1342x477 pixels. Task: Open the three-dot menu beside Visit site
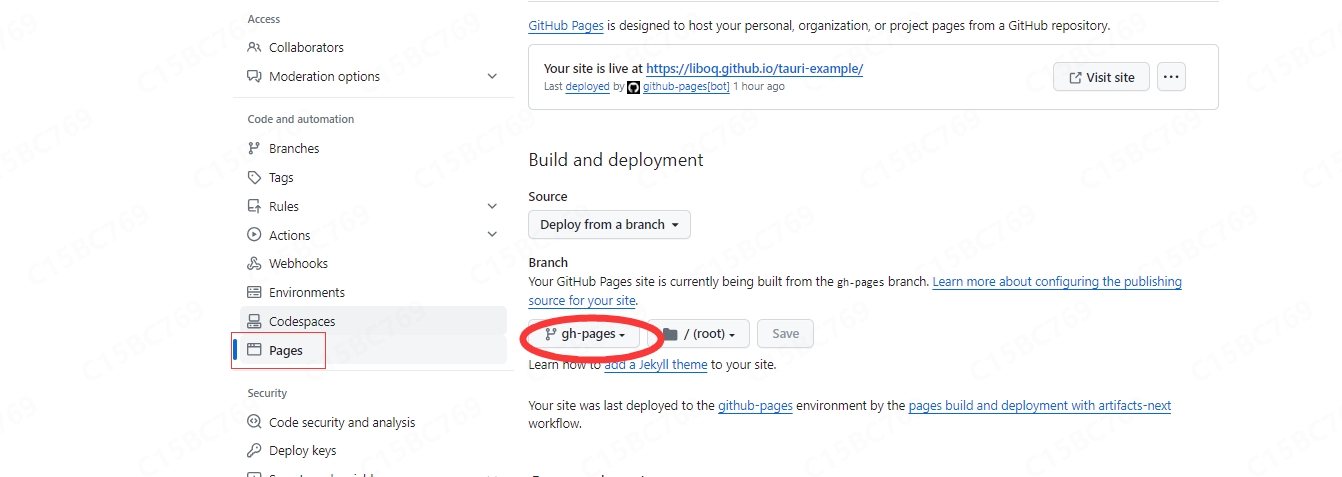click(x=1171, y=77)
